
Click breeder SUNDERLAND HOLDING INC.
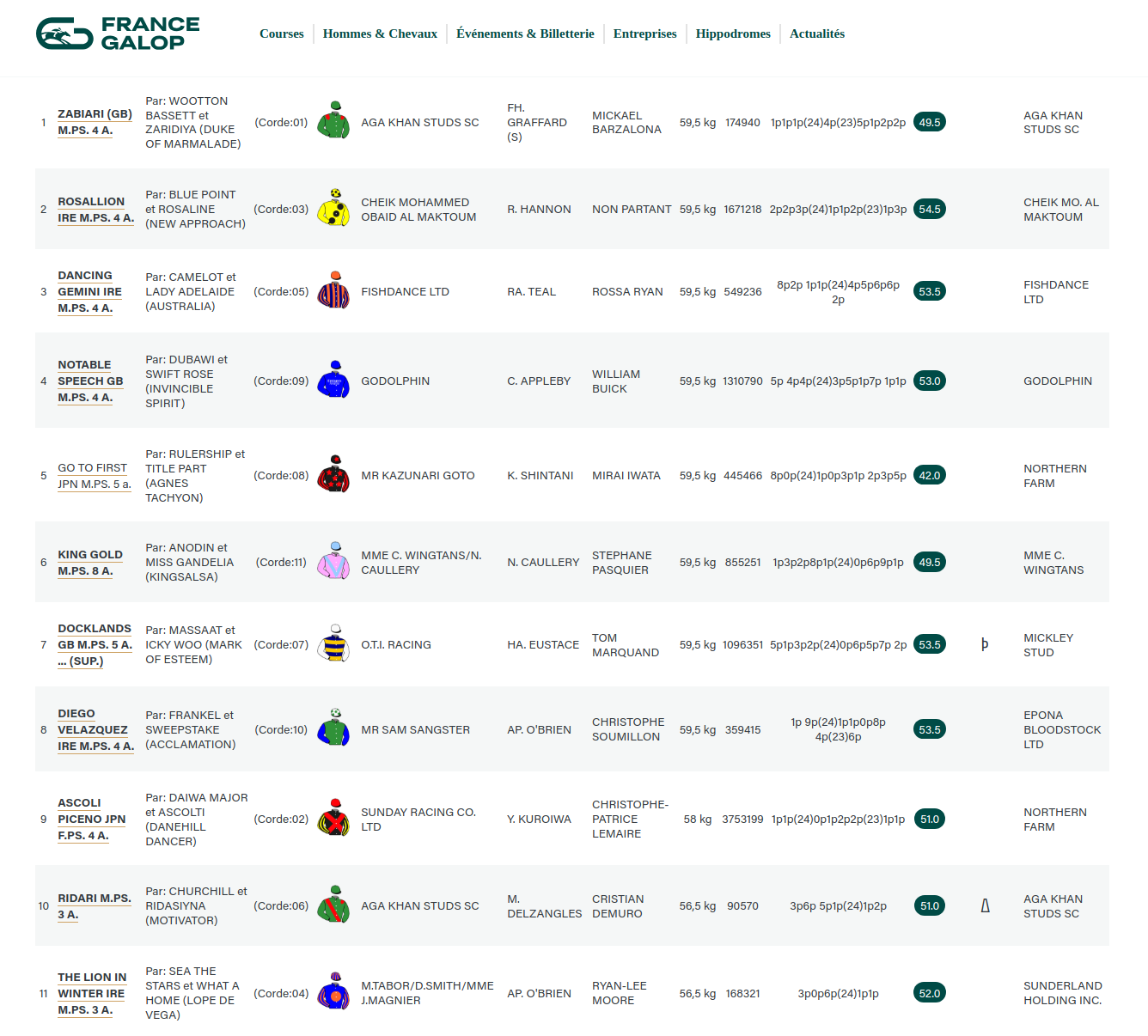point(1063,992)
